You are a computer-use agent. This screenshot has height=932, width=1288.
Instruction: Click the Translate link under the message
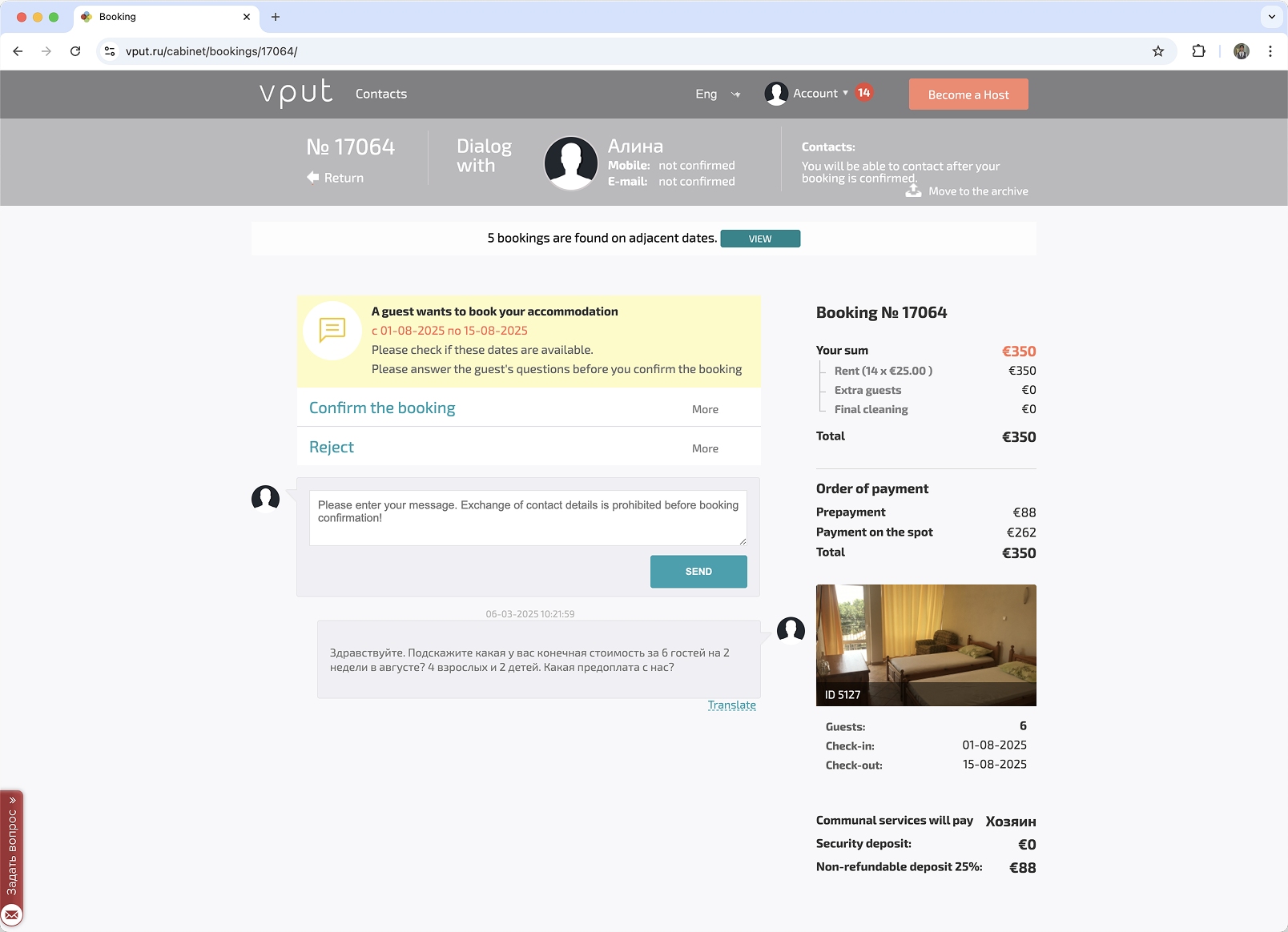731,705
